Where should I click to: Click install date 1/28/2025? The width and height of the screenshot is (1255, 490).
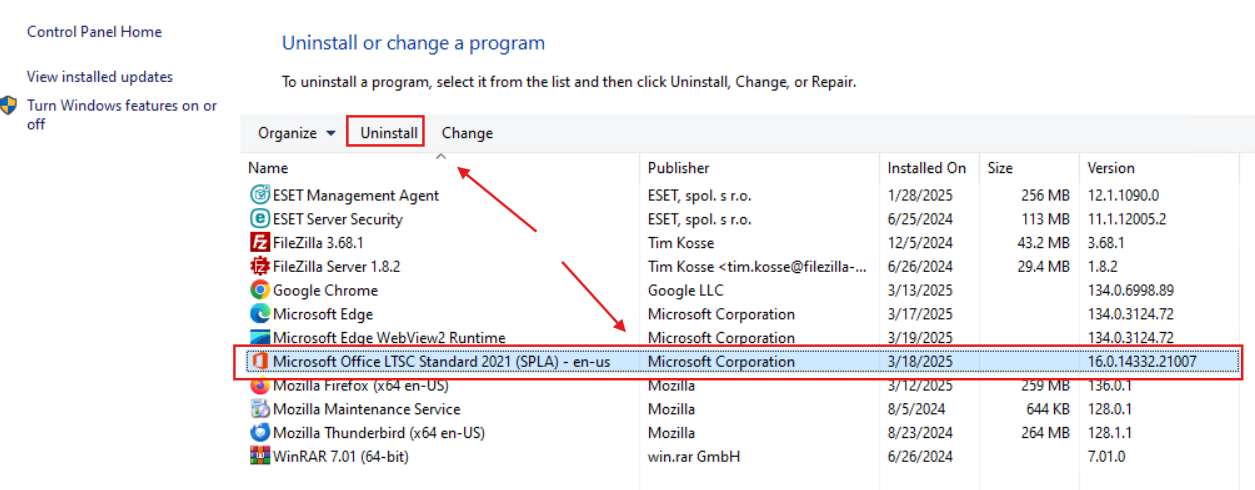920,195
